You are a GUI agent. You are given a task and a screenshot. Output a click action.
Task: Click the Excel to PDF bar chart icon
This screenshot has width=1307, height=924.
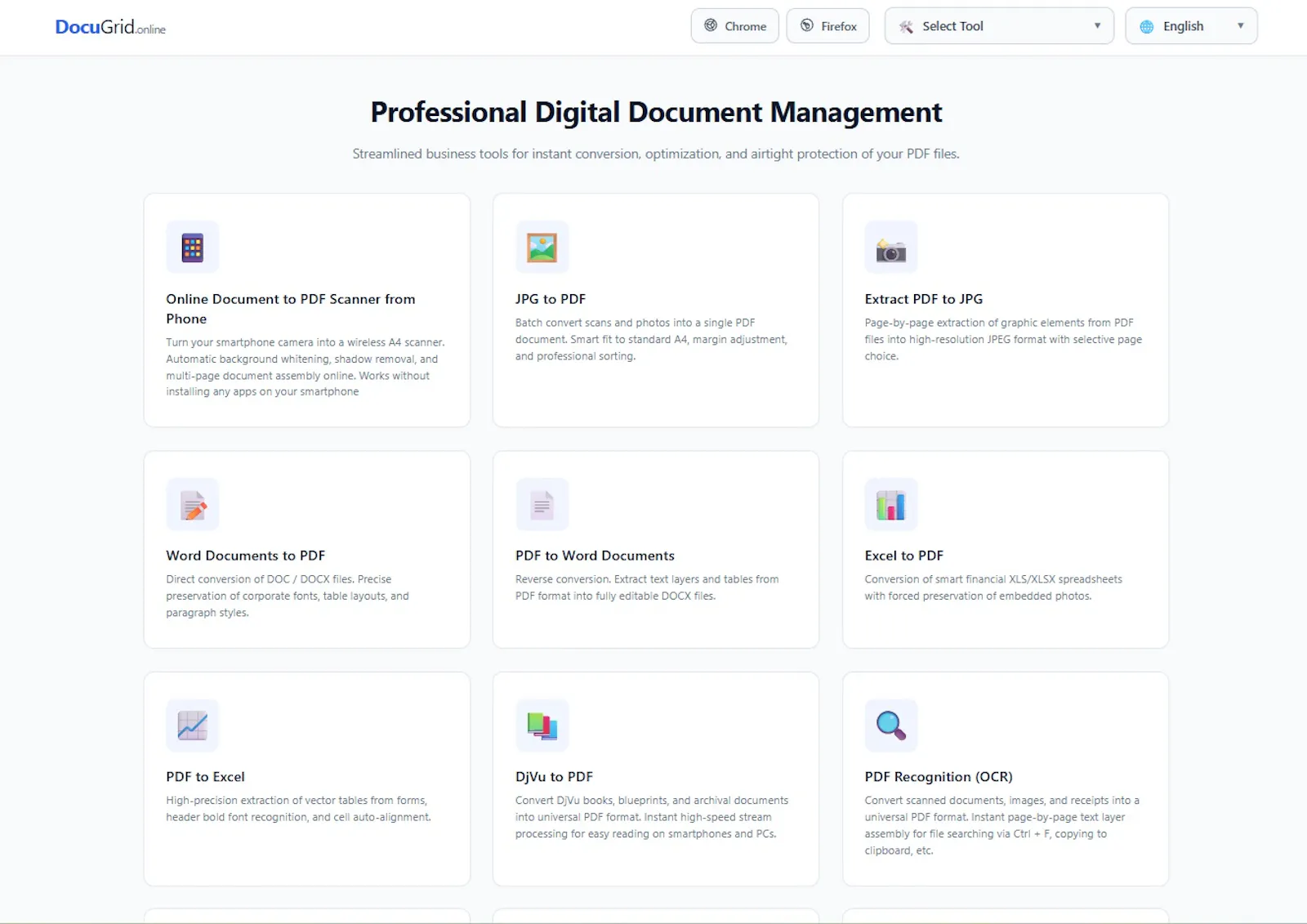point(891,504)
